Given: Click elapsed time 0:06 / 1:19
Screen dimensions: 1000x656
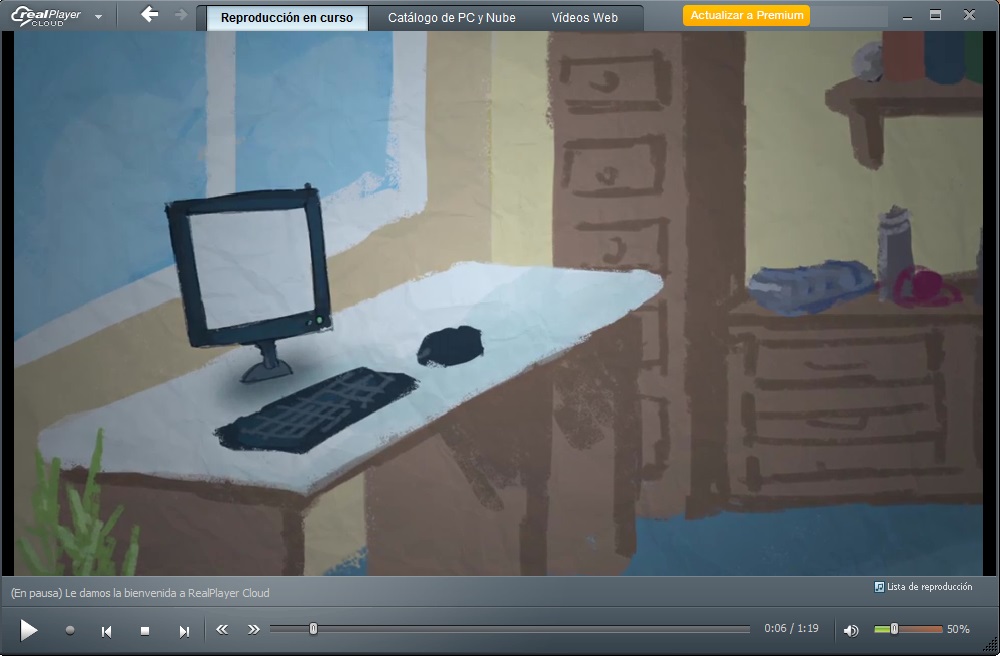Looking at the screenshot, I should click(791, 629).
